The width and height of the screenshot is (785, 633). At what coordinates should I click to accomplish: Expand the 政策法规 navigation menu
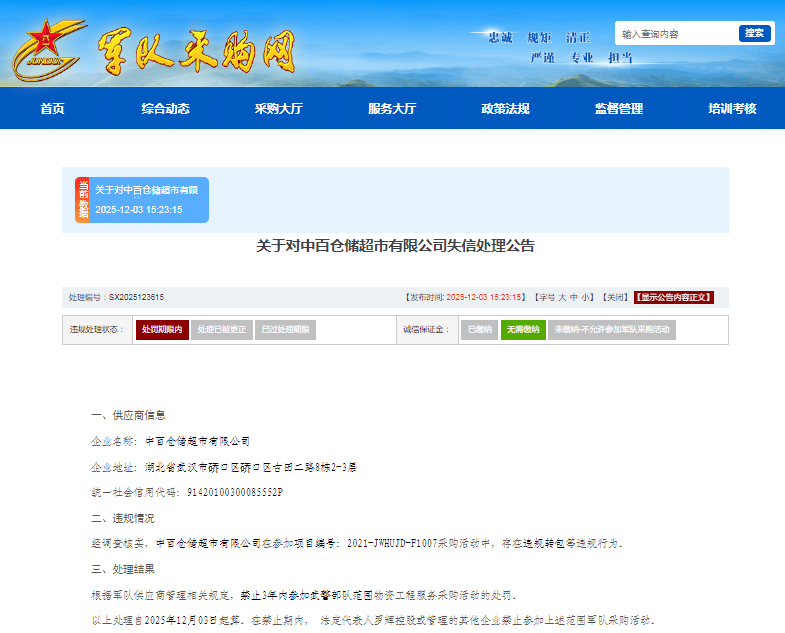(x=505, y=108)
